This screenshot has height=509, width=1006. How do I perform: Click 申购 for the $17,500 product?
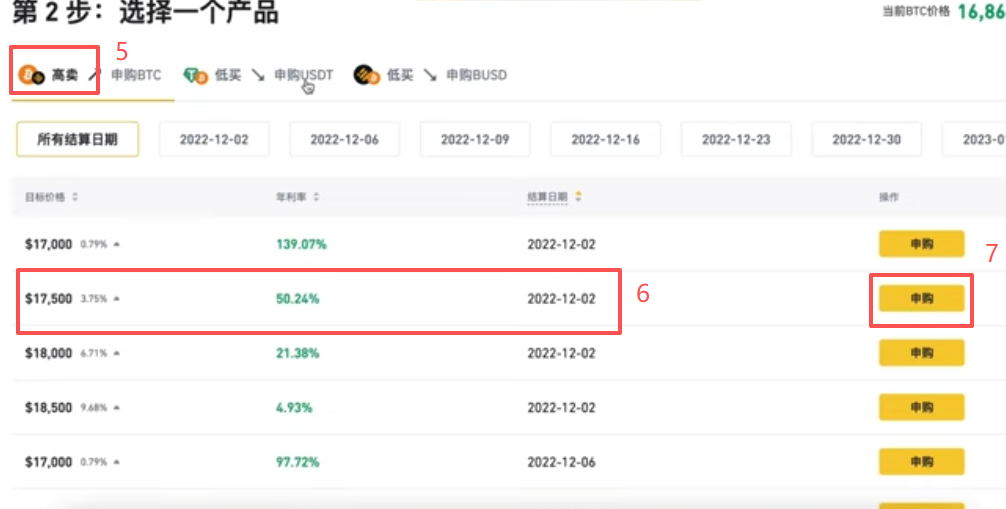[921, 298]
